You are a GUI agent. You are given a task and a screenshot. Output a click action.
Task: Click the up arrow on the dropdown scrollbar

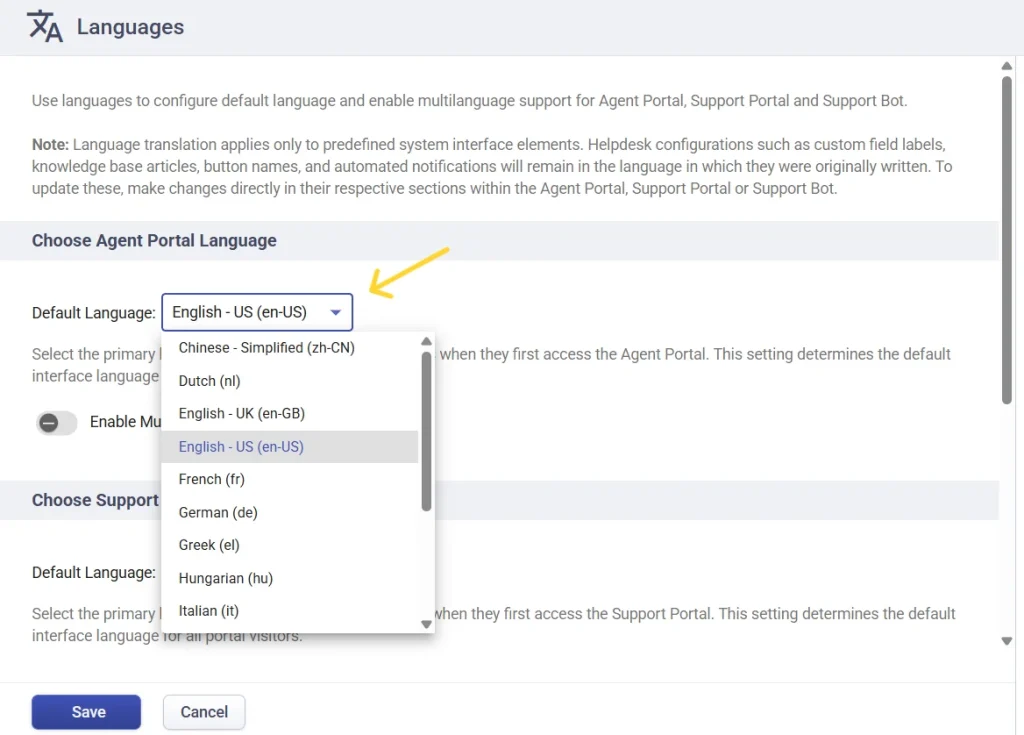[426, 340]
